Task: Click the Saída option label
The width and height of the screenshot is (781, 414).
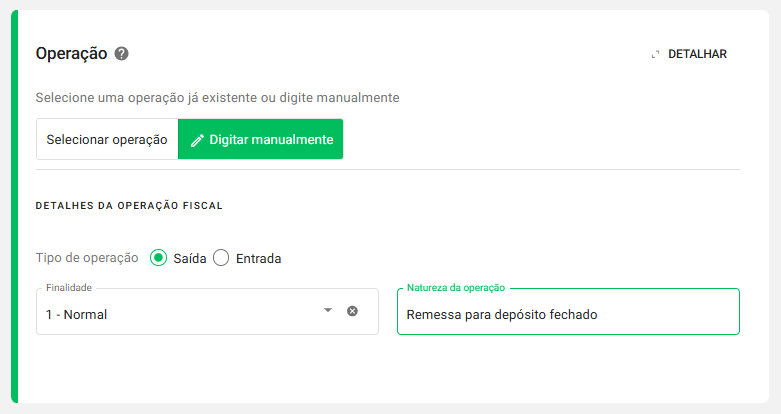Action: click(190, 258)
